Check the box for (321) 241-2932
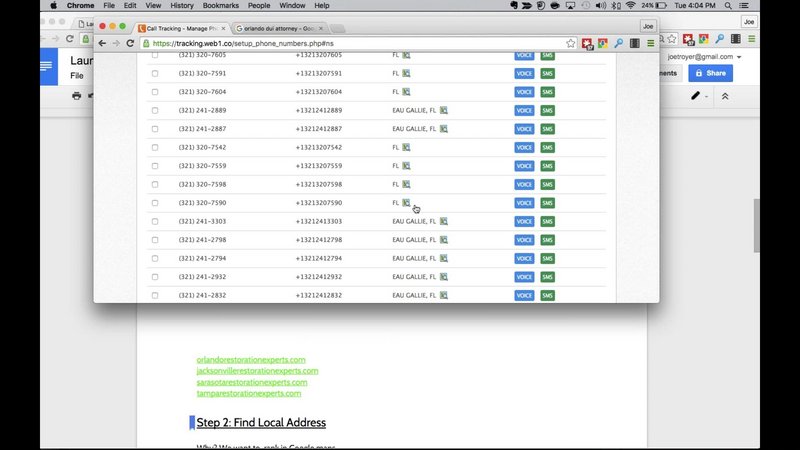This screenshot has width=800, height=450. (x=155, y=277)
